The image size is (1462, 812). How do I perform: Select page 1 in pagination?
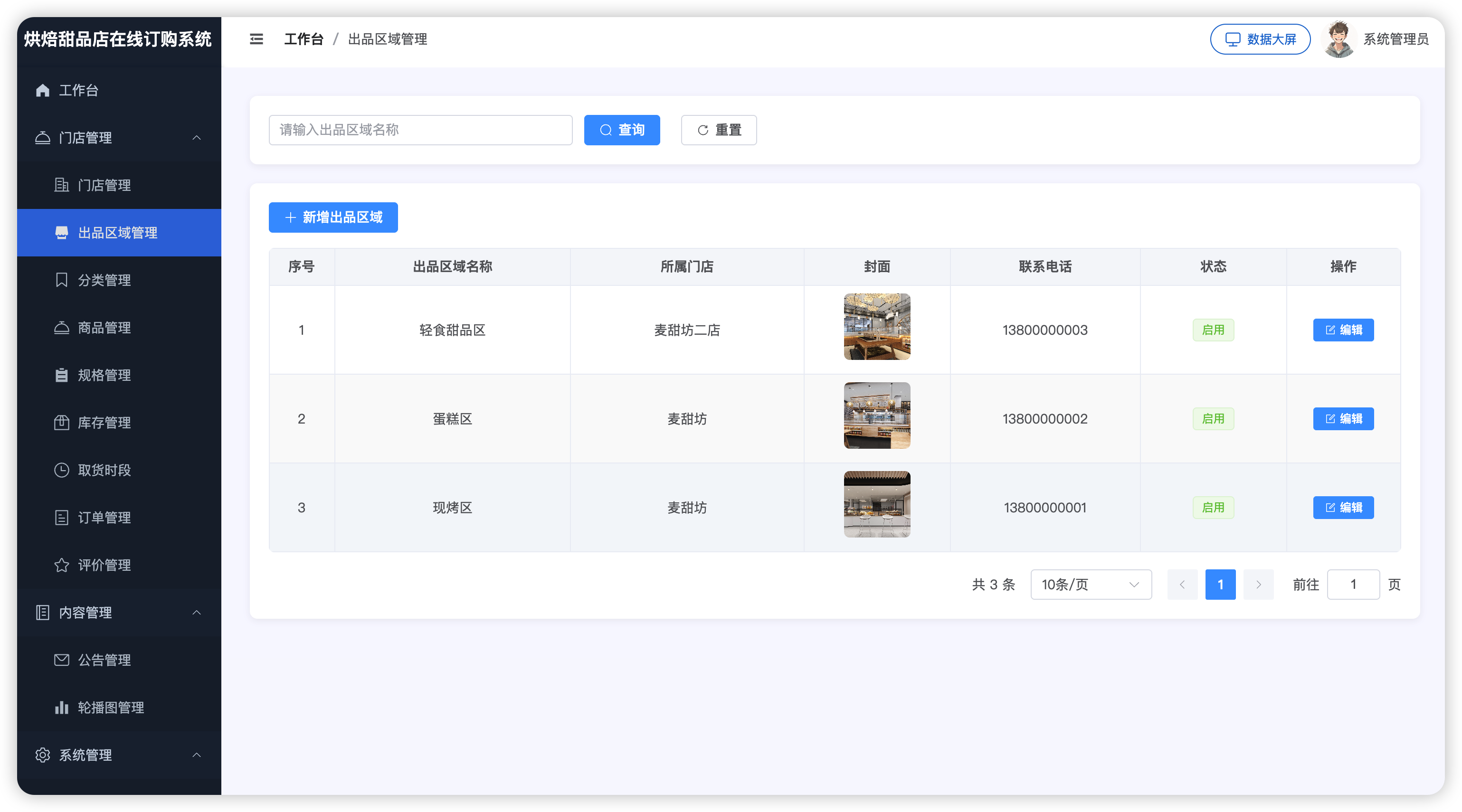pyautogui.click(x=1220, y=585)
